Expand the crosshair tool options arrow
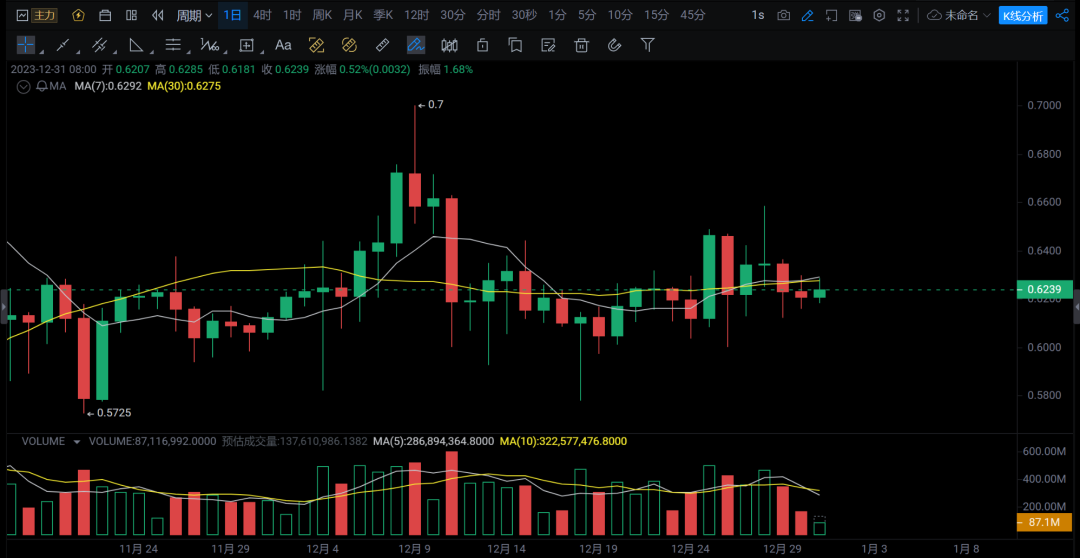The image size is (1080, 558). click(x=42, y=52)
